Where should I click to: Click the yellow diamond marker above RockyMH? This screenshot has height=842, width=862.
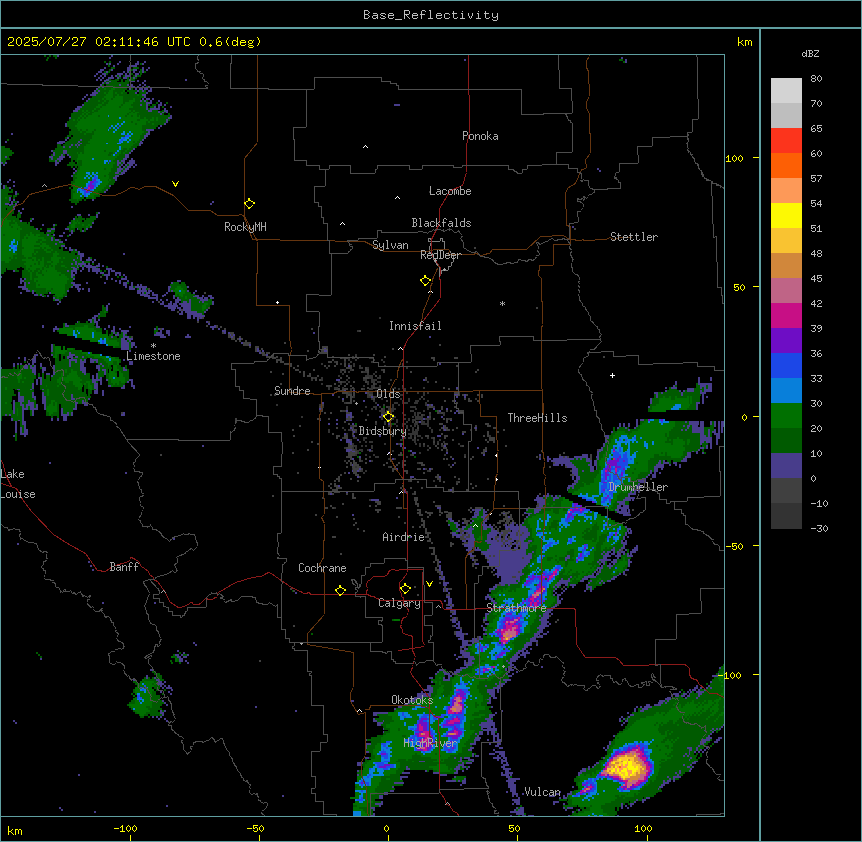(250, 204)
